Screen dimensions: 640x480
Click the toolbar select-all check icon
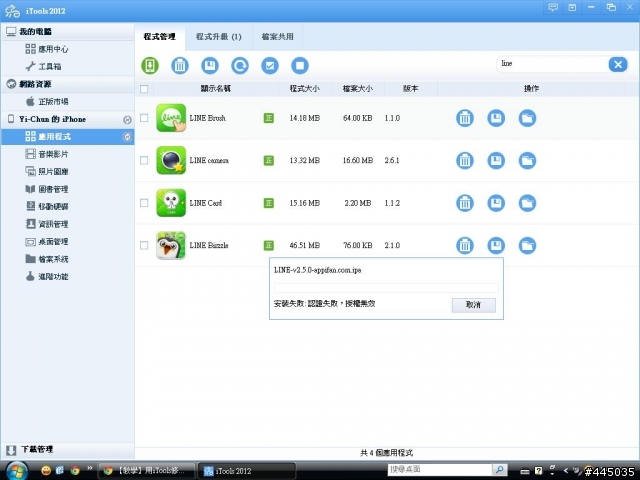[270, 65]
